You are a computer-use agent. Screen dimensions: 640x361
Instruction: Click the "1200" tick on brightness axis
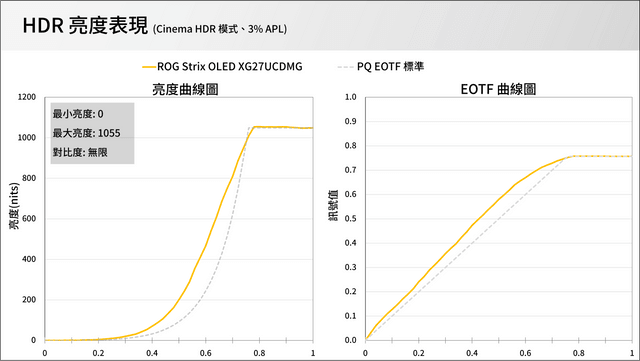27,97
